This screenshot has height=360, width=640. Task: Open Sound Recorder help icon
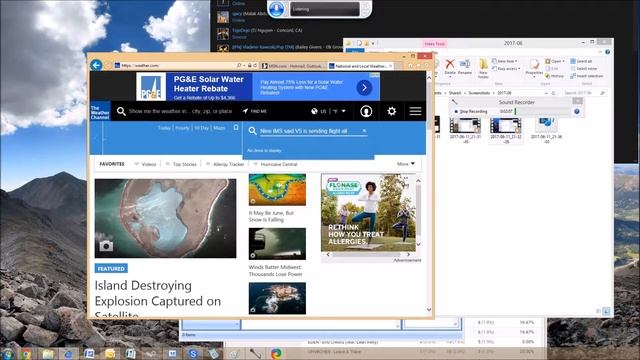click(577, 111)
